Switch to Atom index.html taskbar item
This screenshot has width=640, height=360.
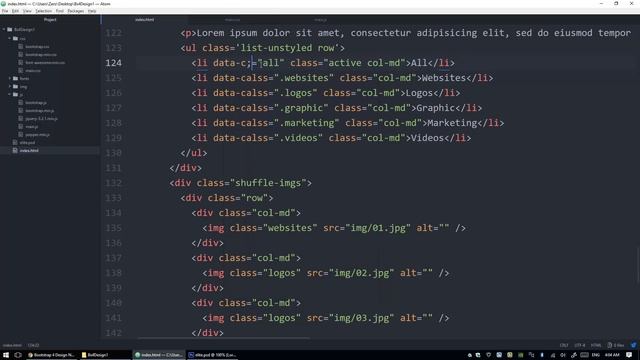tap(159, 355)
